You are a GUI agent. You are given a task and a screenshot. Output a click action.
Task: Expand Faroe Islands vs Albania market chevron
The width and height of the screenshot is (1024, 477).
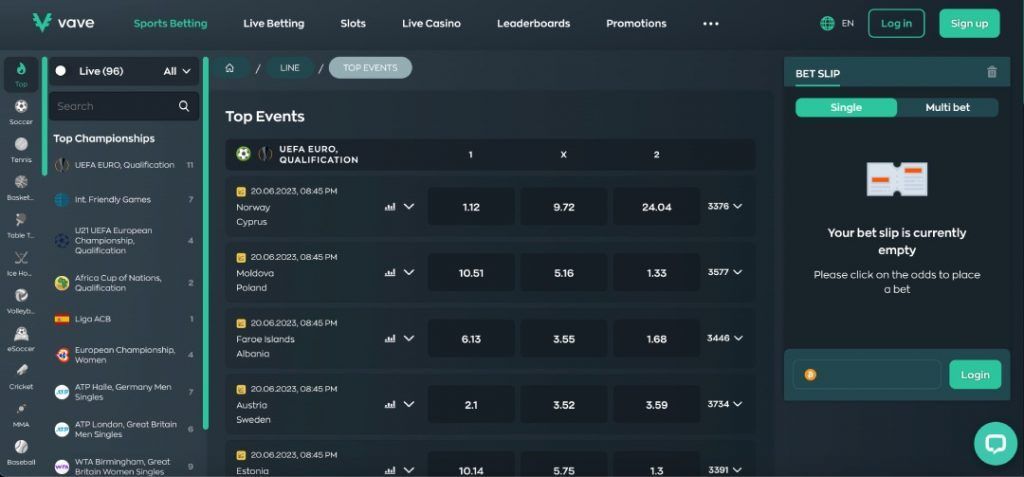coord(409,338)
